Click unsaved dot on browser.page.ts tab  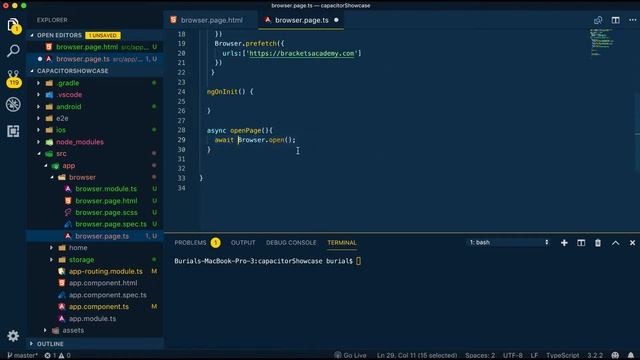(x=336, y=20)
